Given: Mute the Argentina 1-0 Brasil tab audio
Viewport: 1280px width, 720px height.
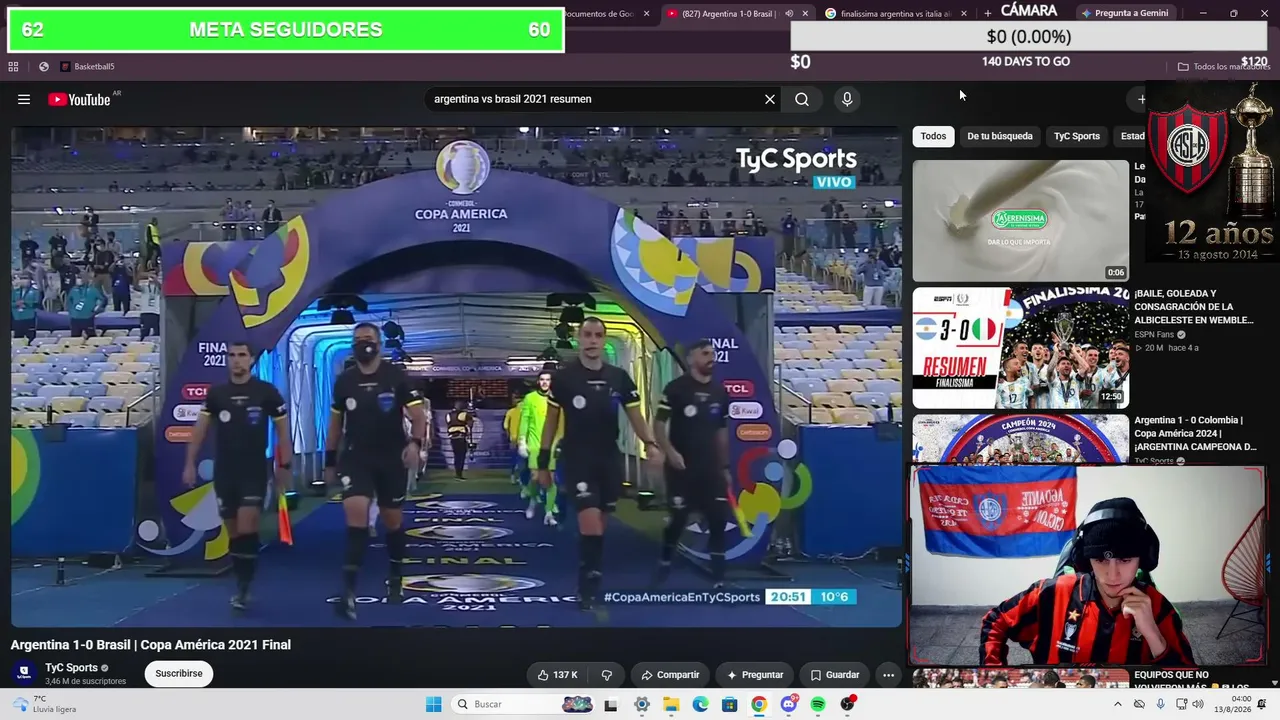Looking at the screenshot, I should [x=789, y=14].
